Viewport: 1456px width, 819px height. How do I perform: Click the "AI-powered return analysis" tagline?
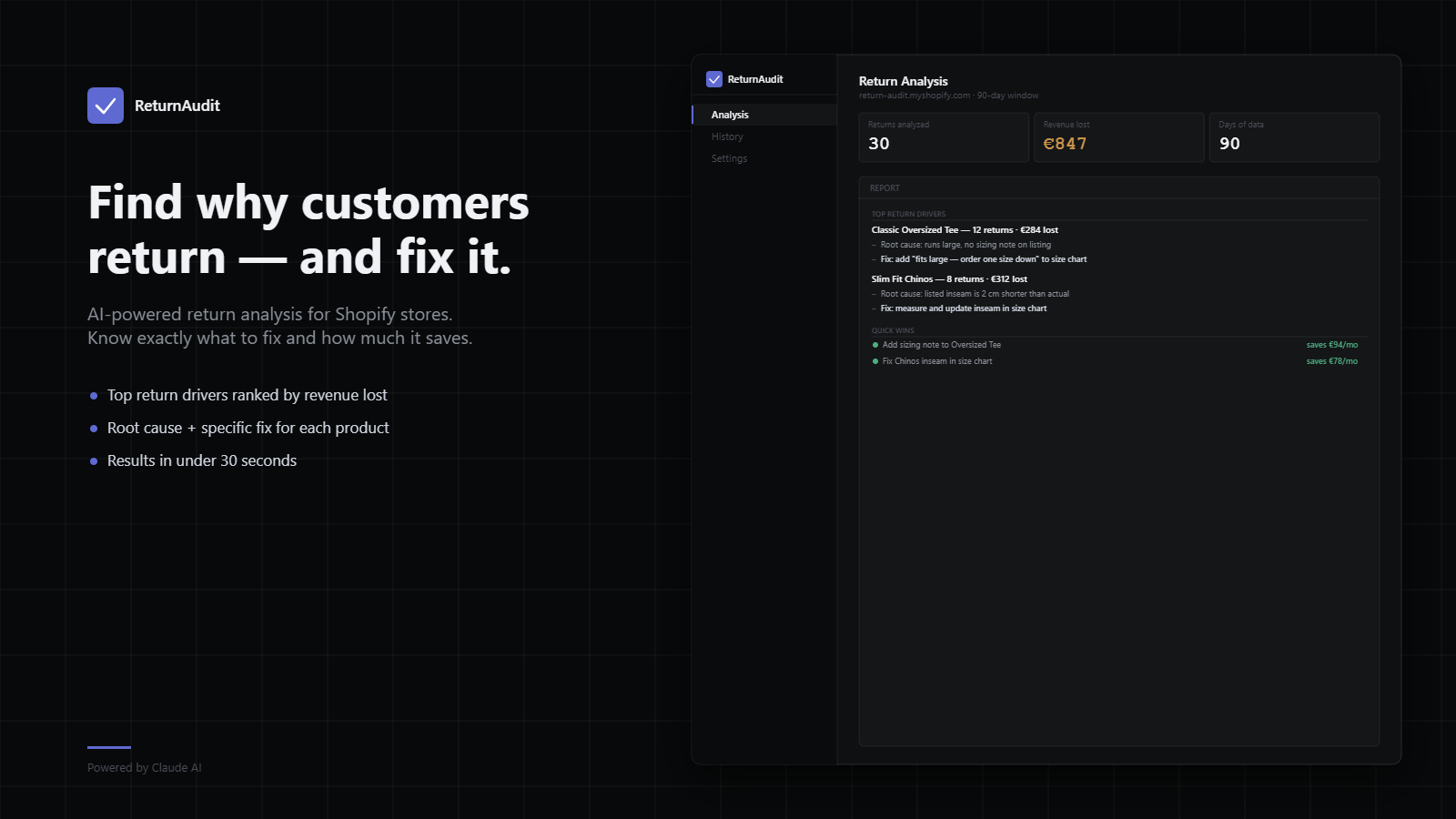point(279,326)
